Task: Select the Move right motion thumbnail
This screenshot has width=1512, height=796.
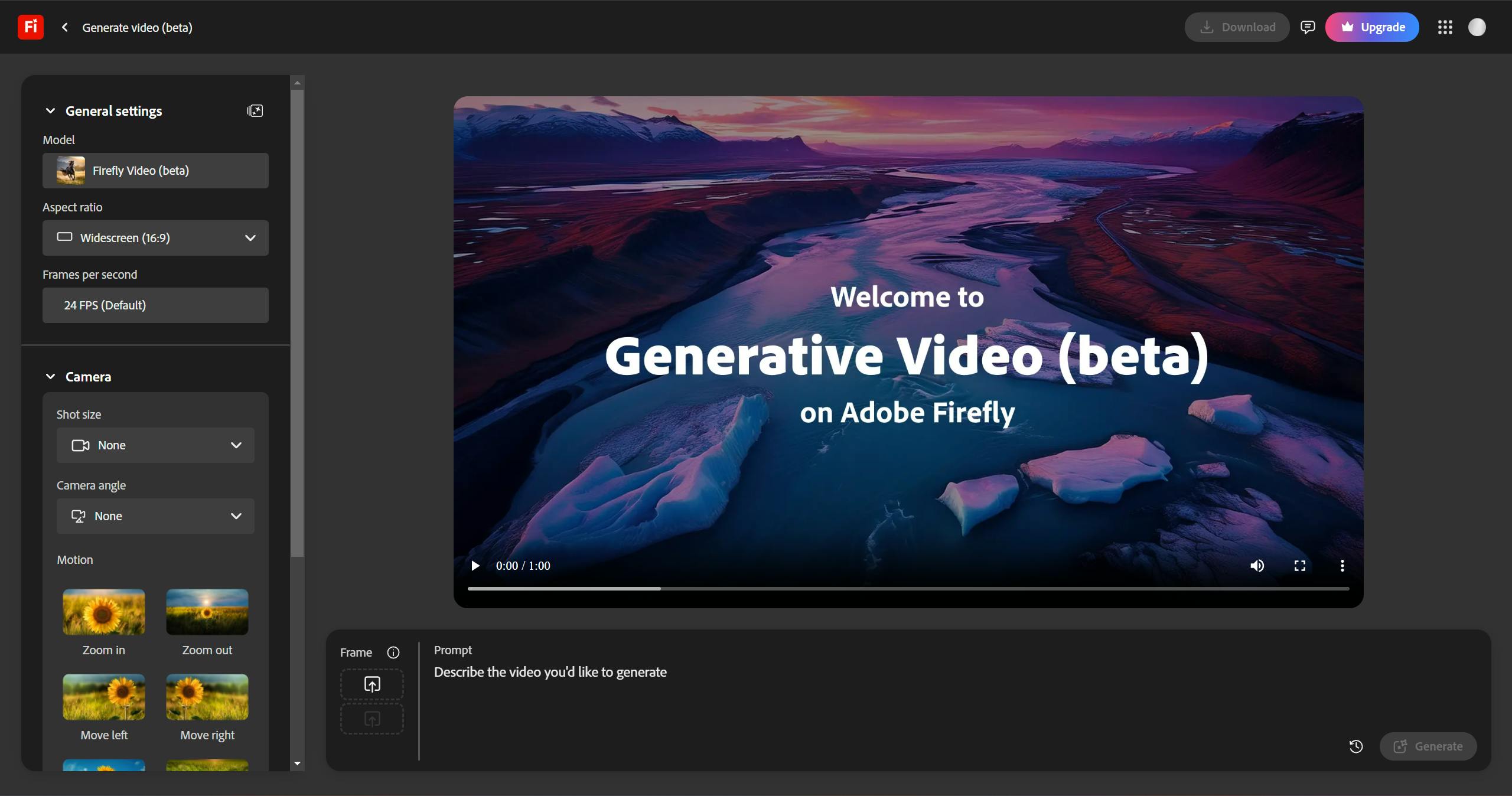Action: pos(207,697)
